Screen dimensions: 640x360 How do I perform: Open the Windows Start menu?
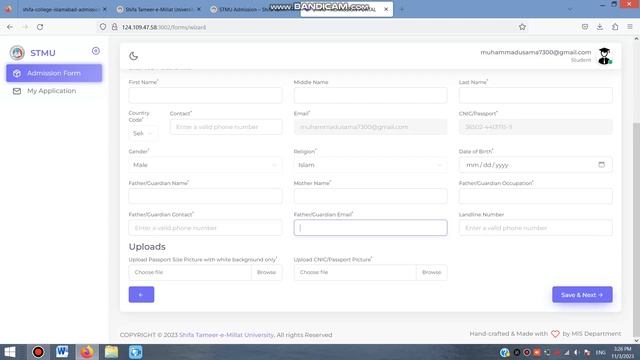point(10,352)
